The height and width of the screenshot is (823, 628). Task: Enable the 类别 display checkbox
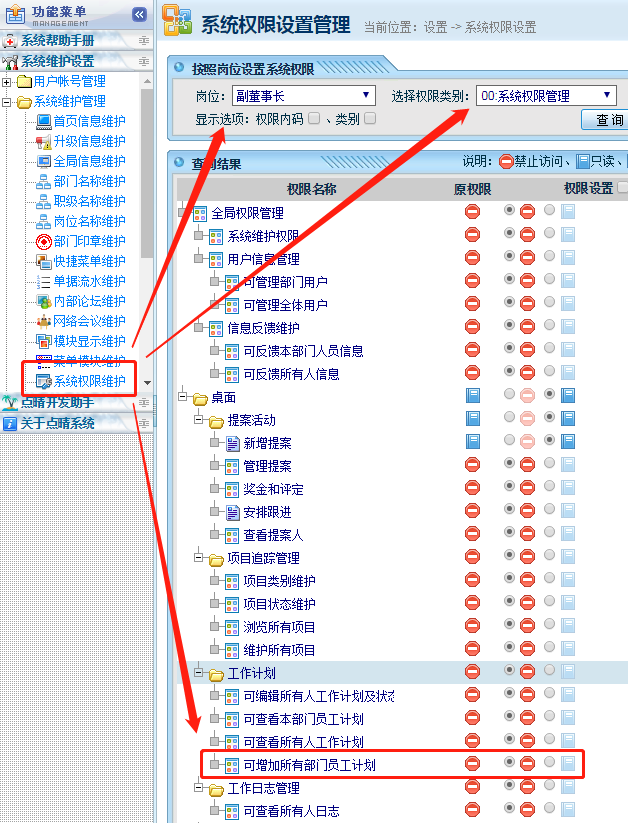tap(370, 119)
